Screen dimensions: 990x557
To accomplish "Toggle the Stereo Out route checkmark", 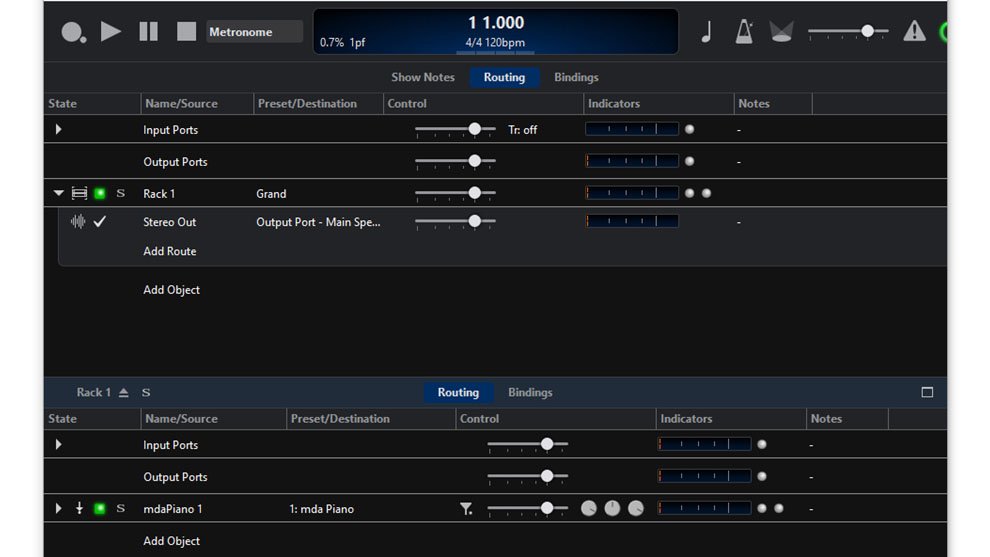I will tap(100, 222).
